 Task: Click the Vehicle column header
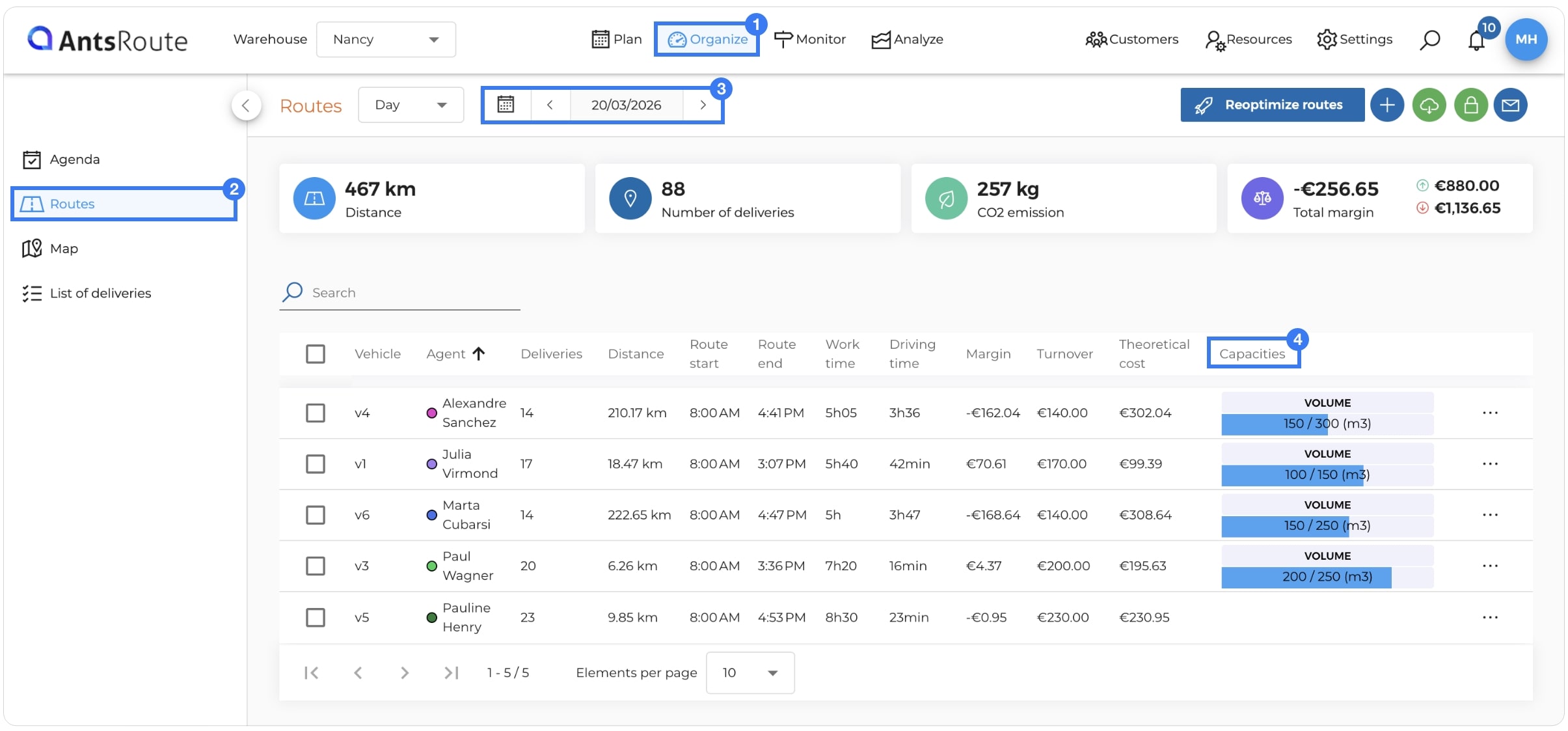click(x=377, y=353)
